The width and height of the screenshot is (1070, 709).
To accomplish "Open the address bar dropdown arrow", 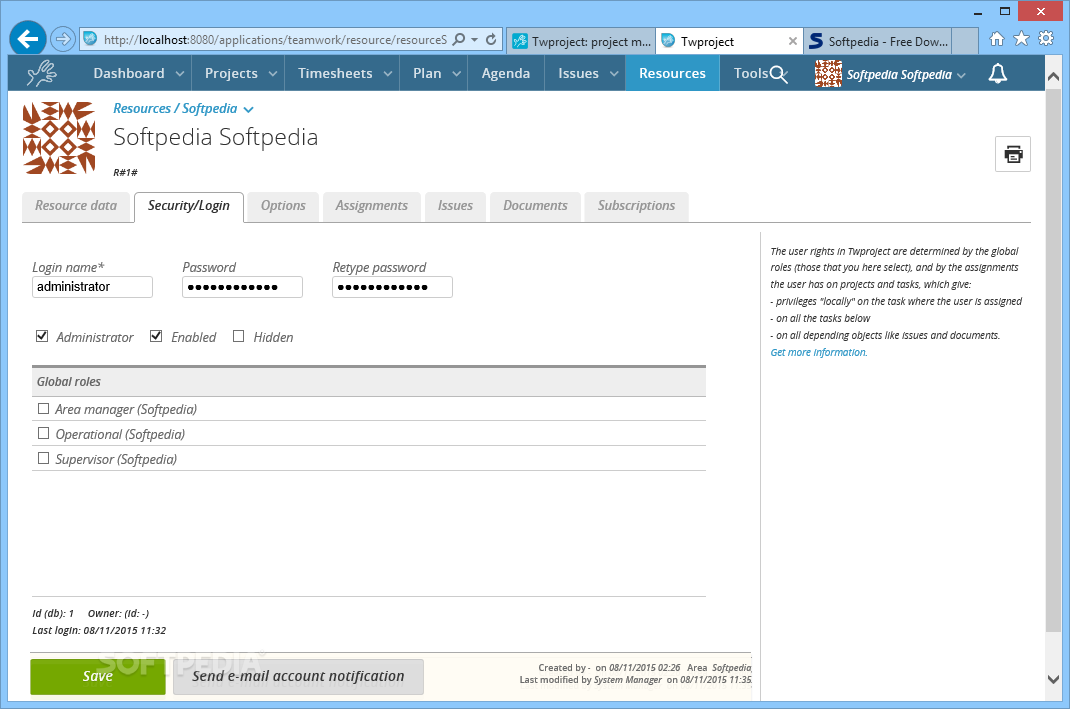I will [475, 40].
